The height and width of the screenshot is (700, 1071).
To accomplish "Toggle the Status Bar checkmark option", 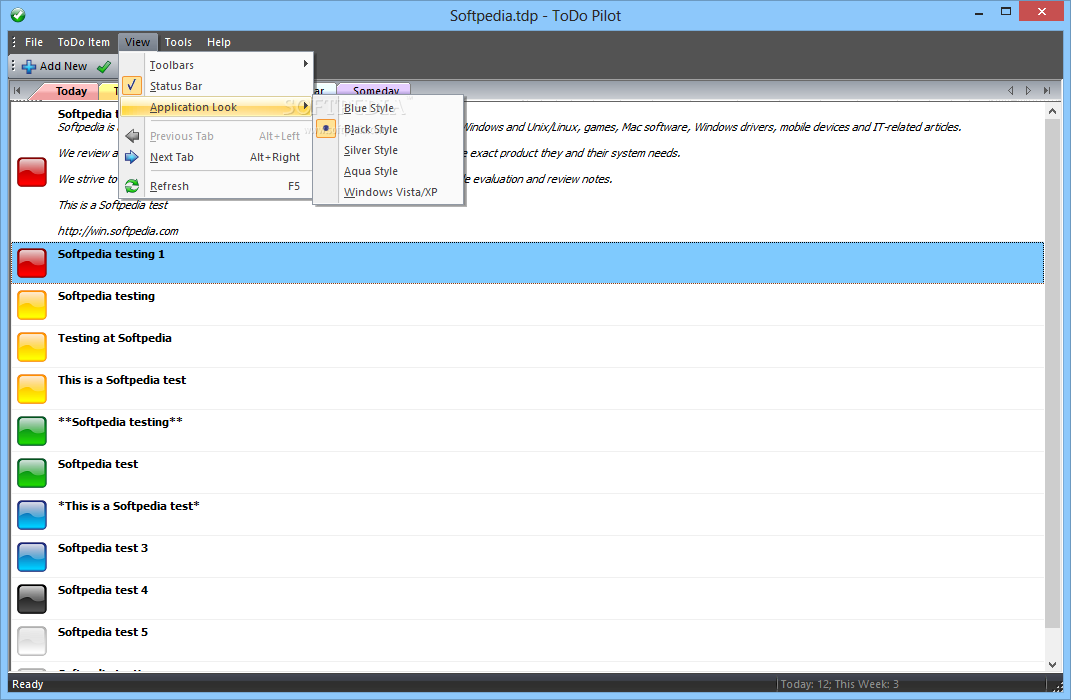I will [x=216, y=86].
